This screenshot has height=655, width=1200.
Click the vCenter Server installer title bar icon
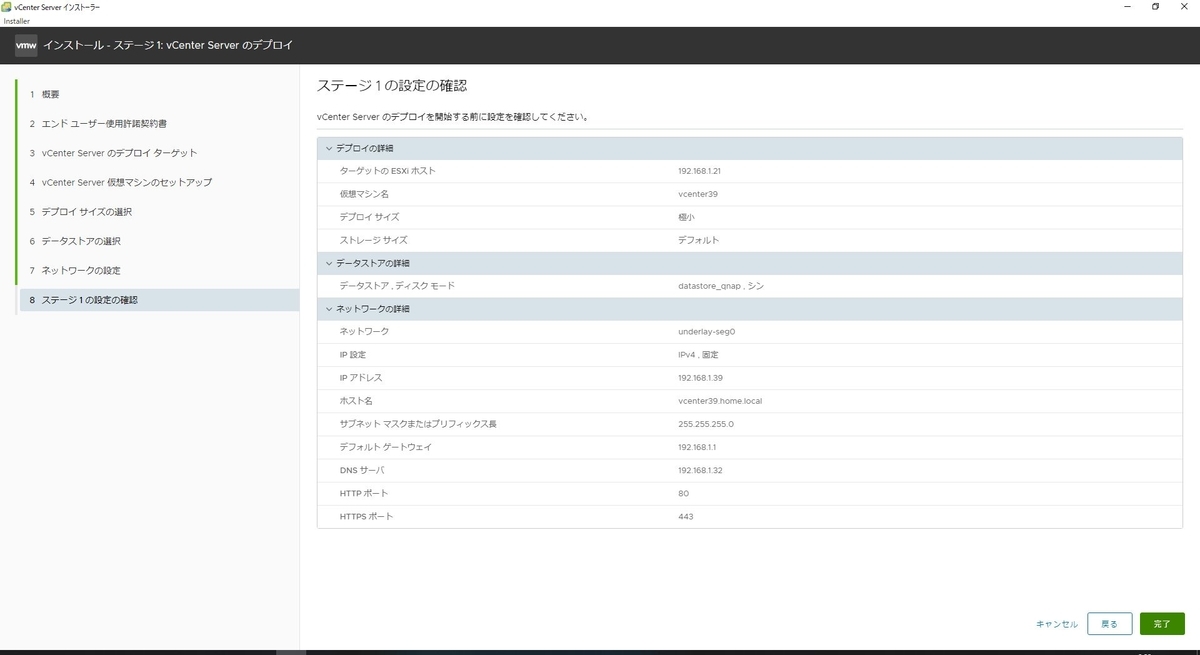pos(6,6)
